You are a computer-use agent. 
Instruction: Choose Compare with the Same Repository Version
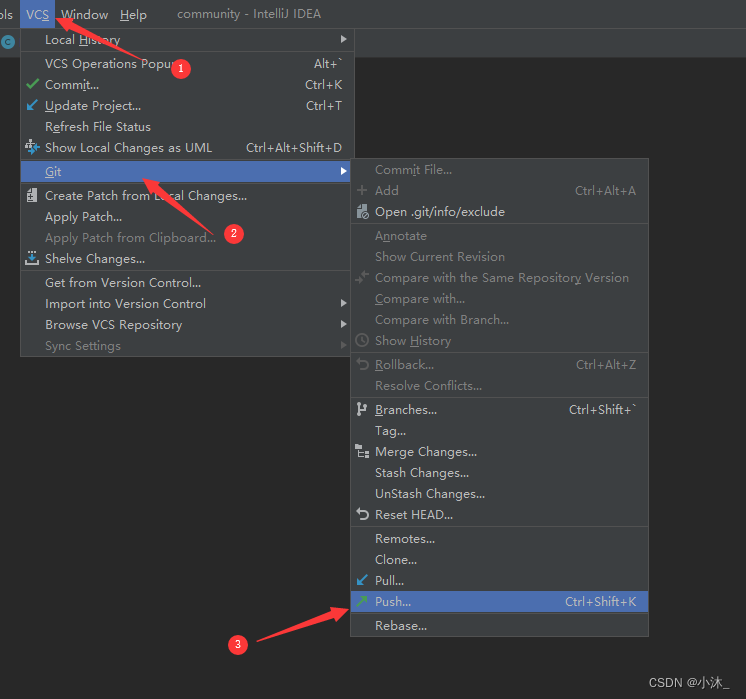499,278
